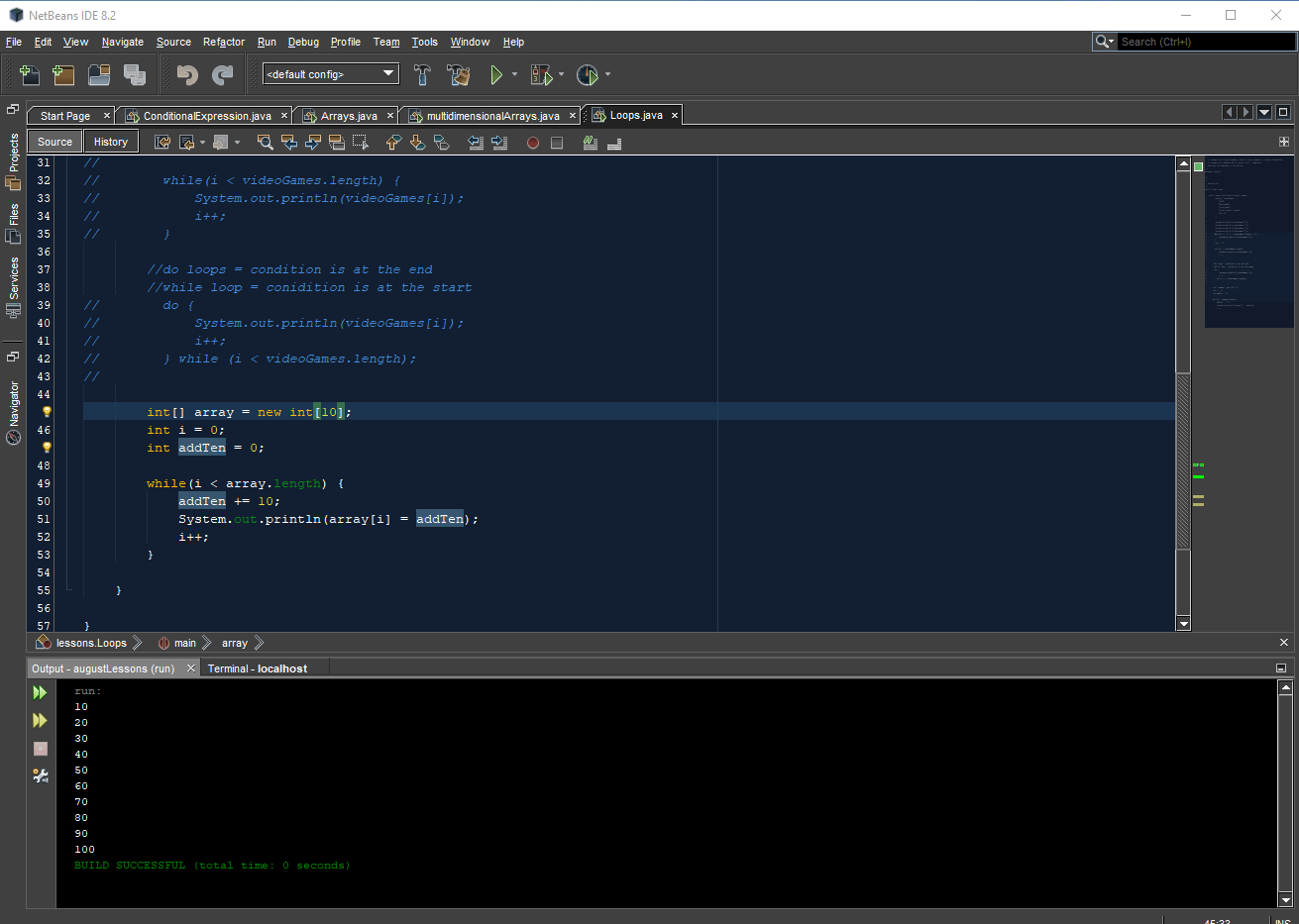Switch to multidimensionalArrays.java tab
1299x924 pixels.
tap(492, 116)
